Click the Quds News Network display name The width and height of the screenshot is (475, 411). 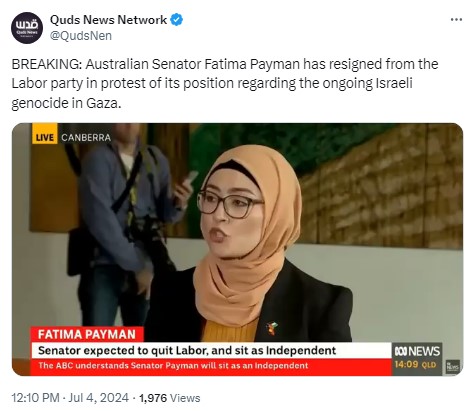click(108, 20)
